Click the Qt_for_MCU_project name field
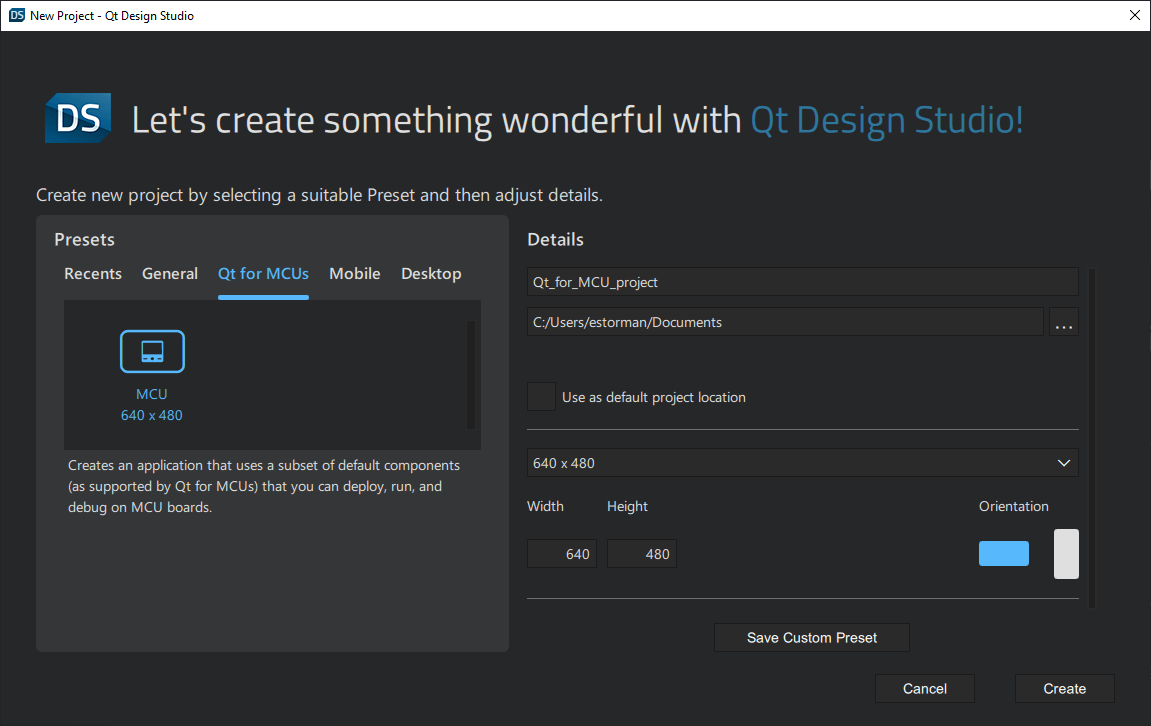 800,281
